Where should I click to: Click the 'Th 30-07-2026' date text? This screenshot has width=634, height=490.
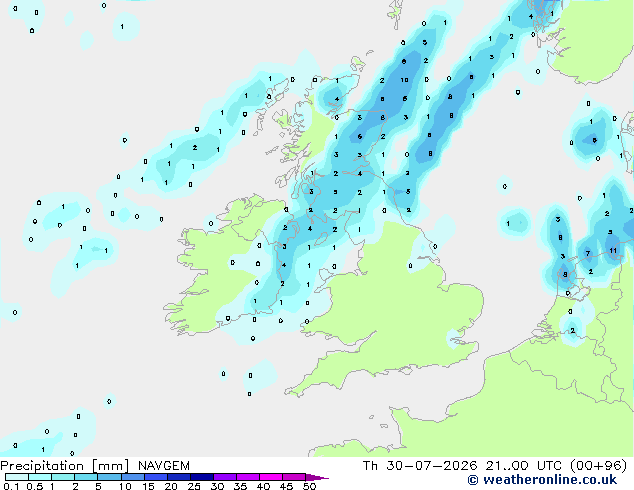tap(420, 466)
